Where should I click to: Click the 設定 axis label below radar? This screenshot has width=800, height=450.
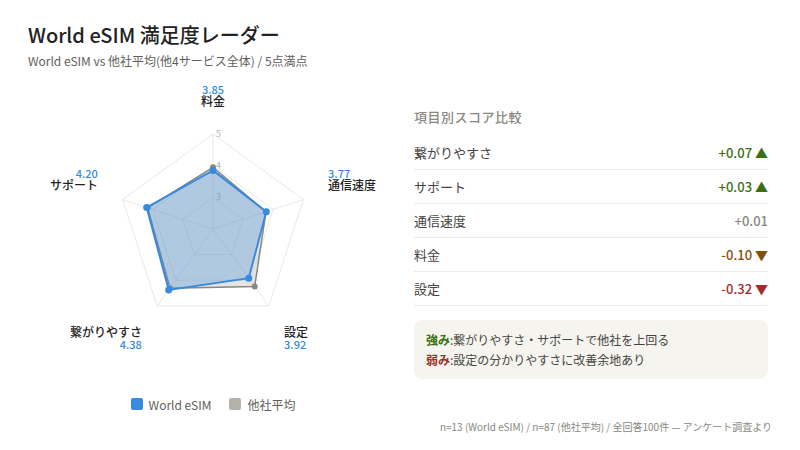coord(296,332)
